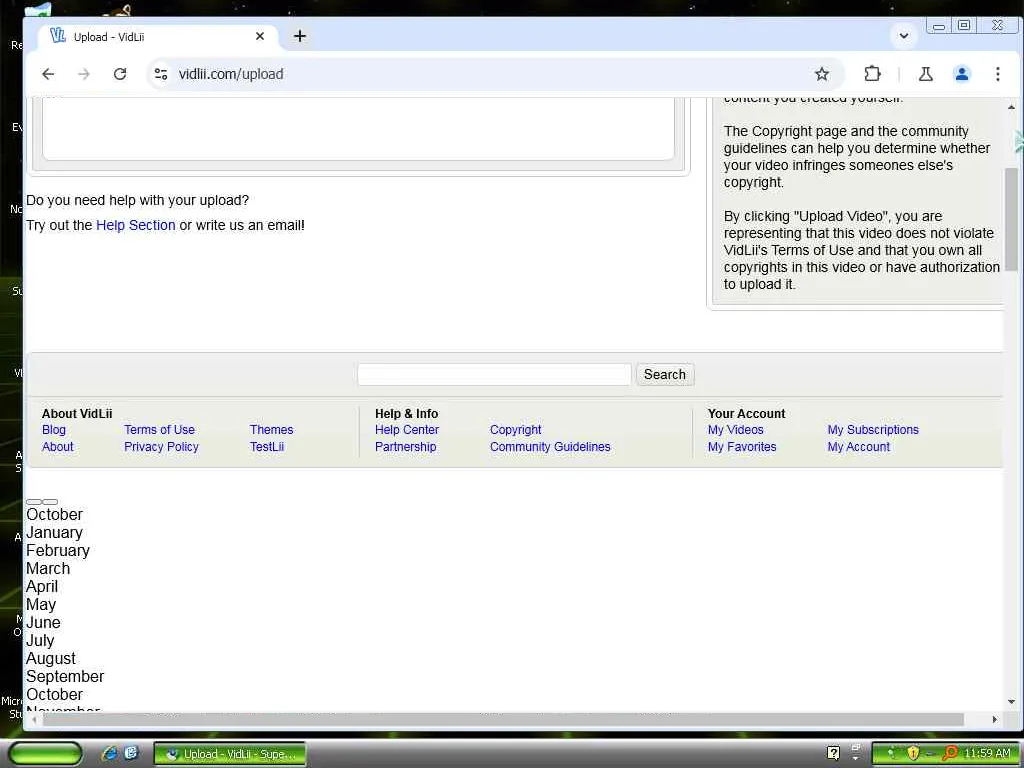Open the My Account link
Screen dimensions: 1024x768
click(x=858, y=447)
